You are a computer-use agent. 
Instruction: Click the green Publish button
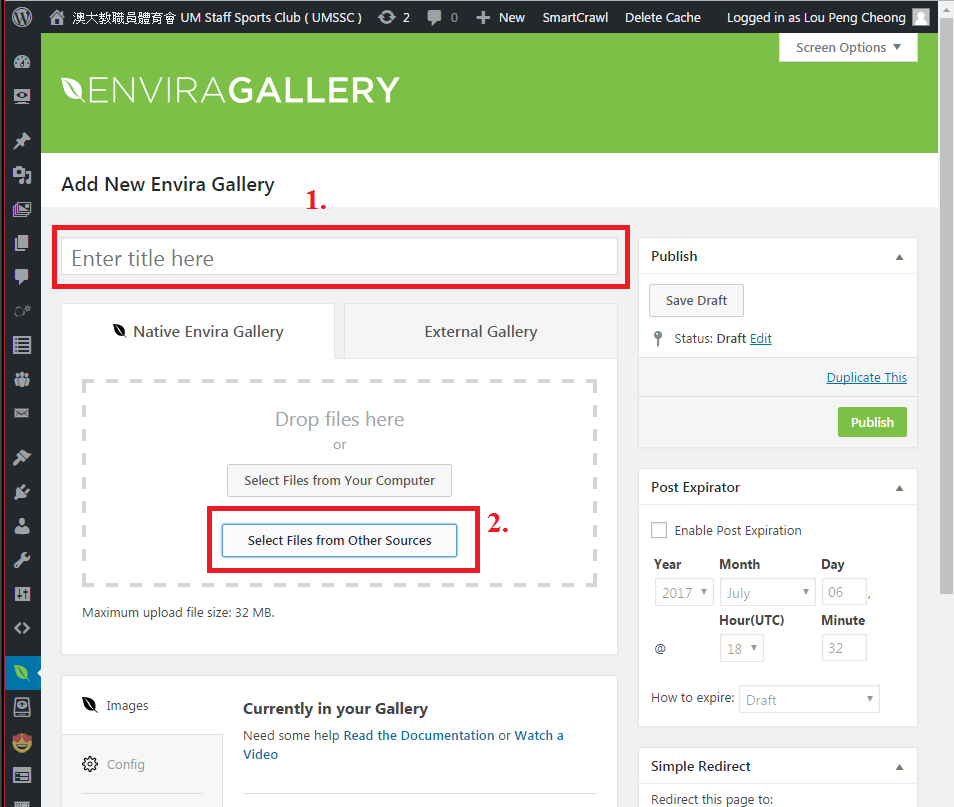(x=872, y=422)
